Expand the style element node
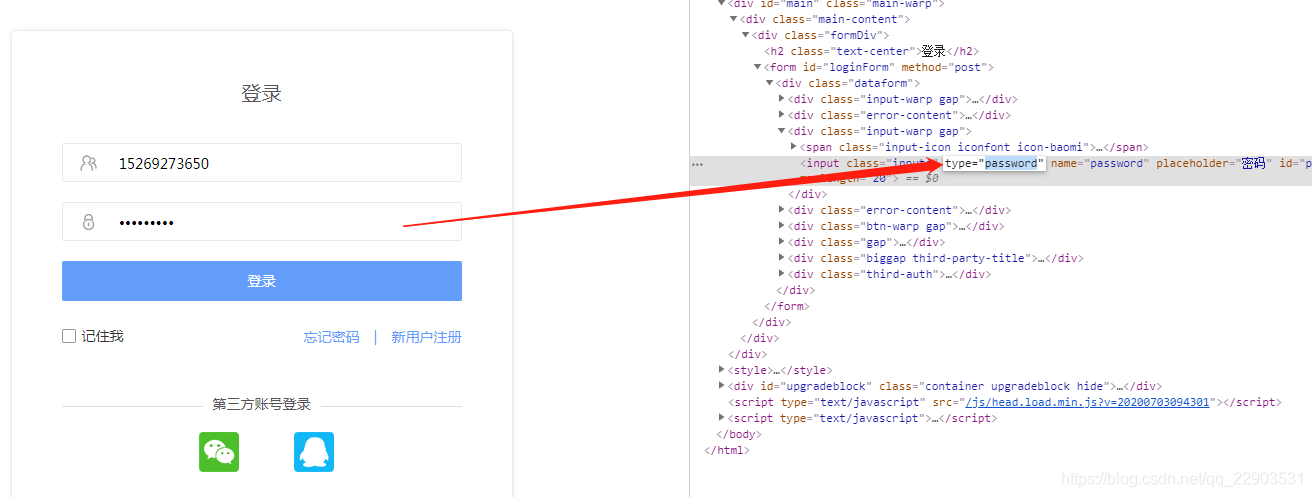Viewport: 1312px width, 497px height. tap(721, 370)
